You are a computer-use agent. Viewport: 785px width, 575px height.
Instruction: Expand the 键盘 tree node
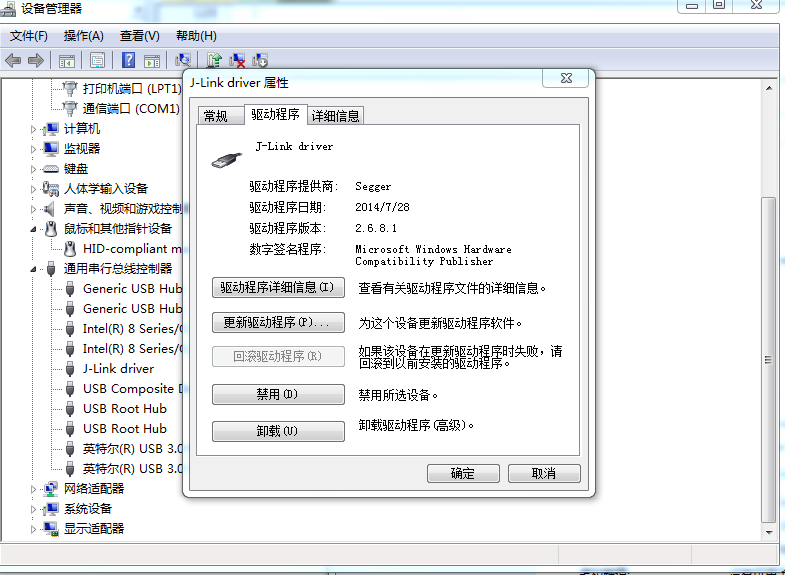tap(33, 169)
